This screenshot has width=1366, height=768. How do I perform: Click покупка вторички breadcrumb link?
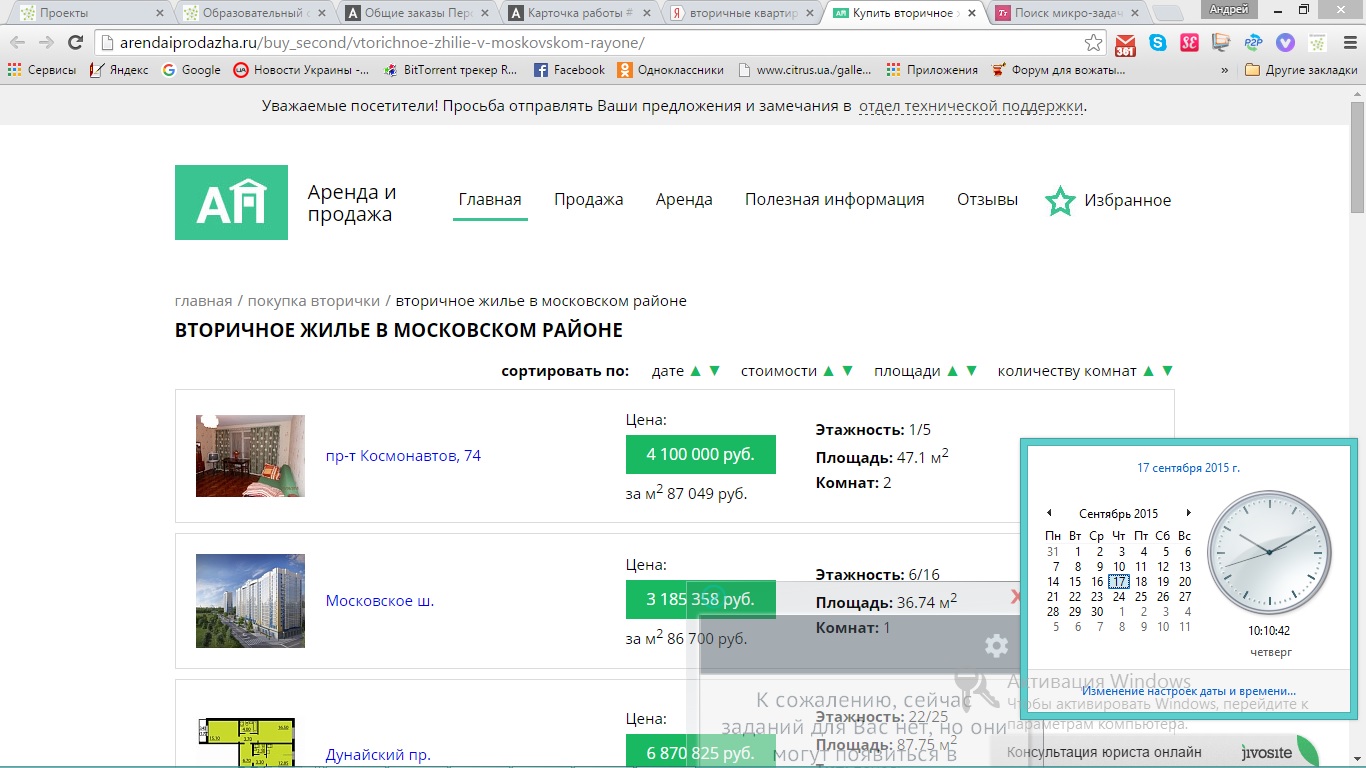314,301
